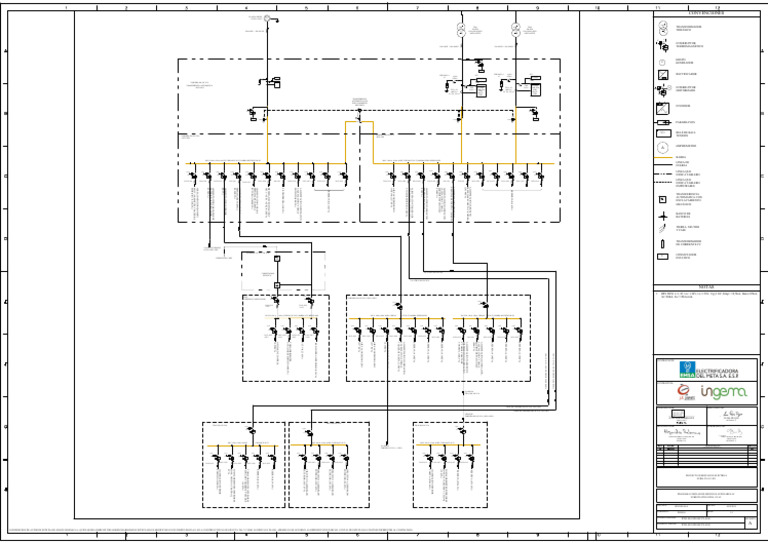The image size is (768, 543).
Task: Click the left main yellow busbar
Action: (266, 163)
